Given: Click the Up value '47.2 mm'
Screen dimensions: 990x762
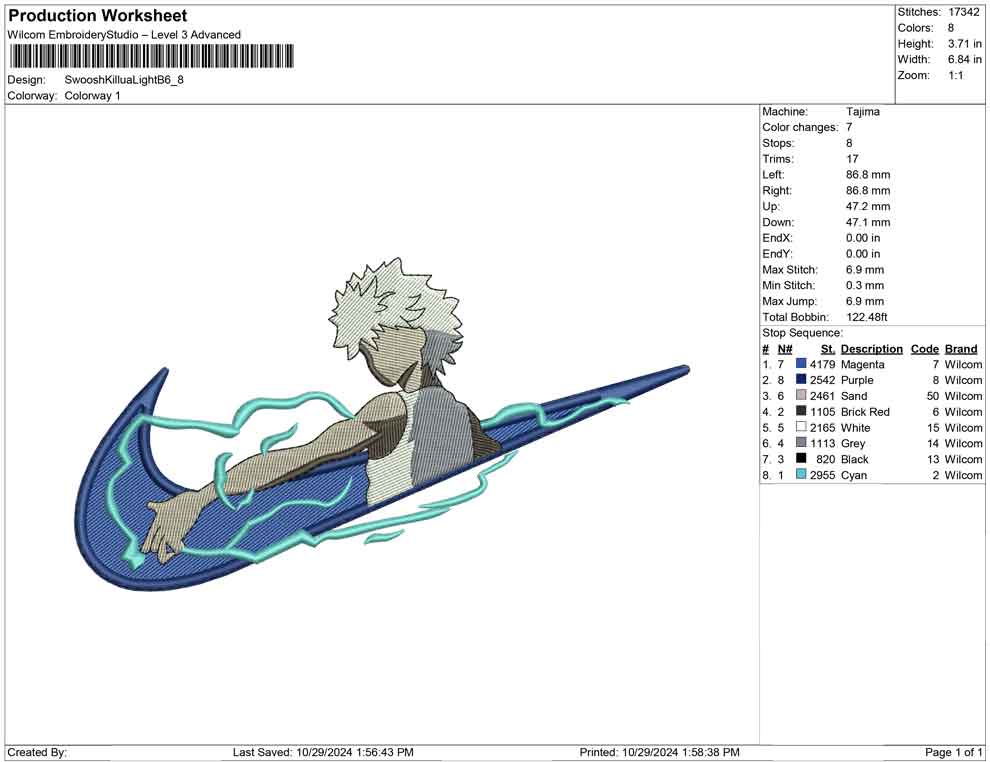Looking at the screenshot, I should click(868, 206).
